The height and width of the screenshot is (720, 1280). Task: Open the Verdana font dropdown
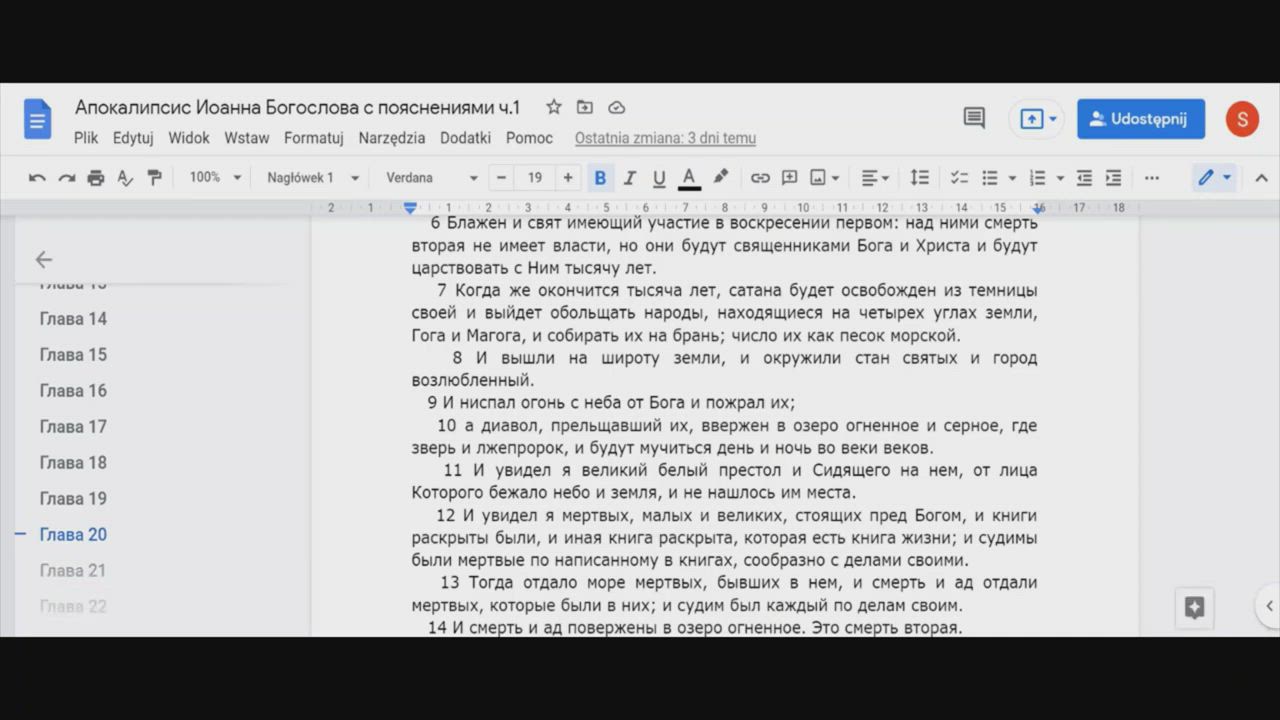pyautogui.click(x=432, y=178)
